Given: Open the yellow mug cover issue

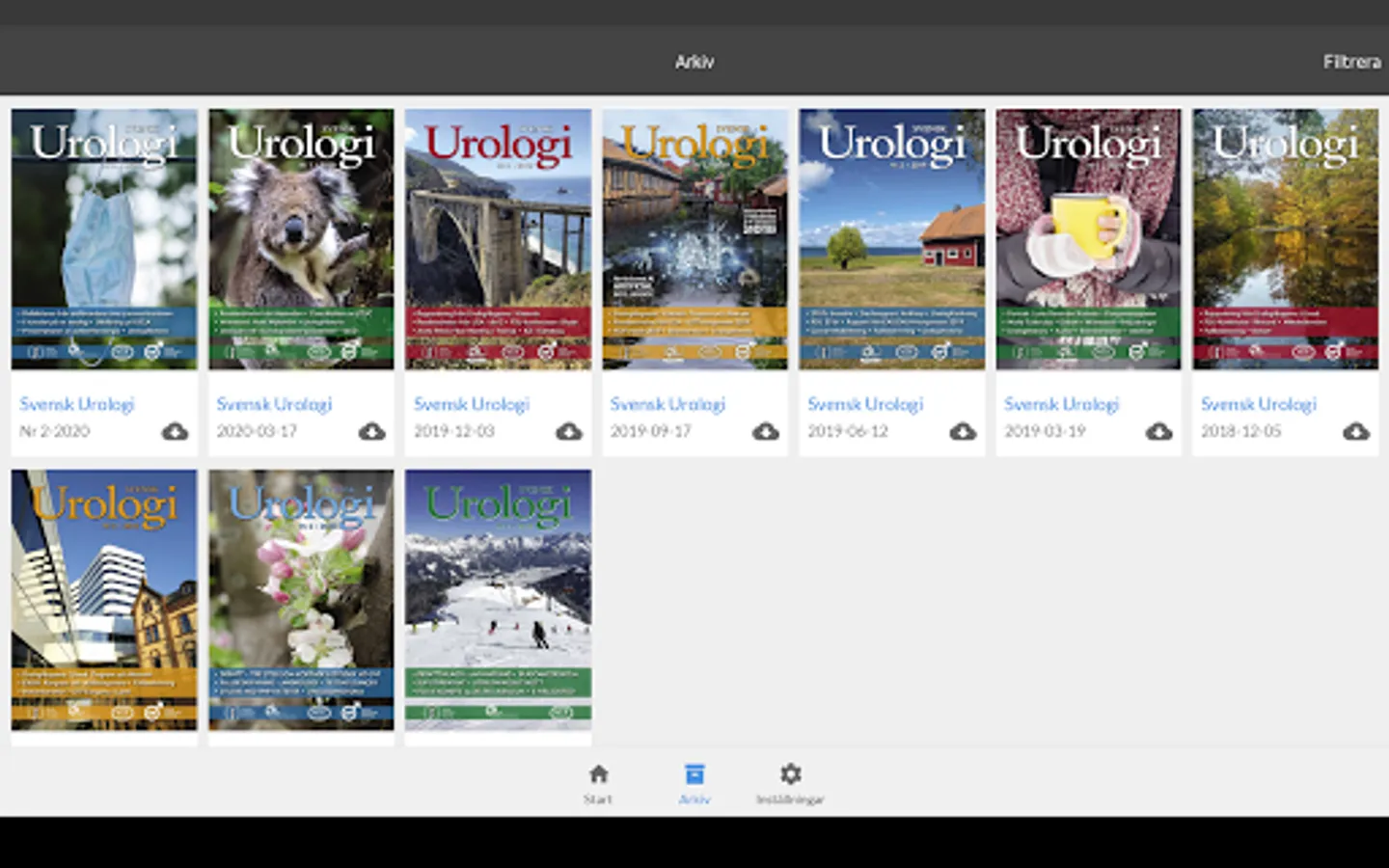Looking at the screenshot, I should click(1089, 239).
